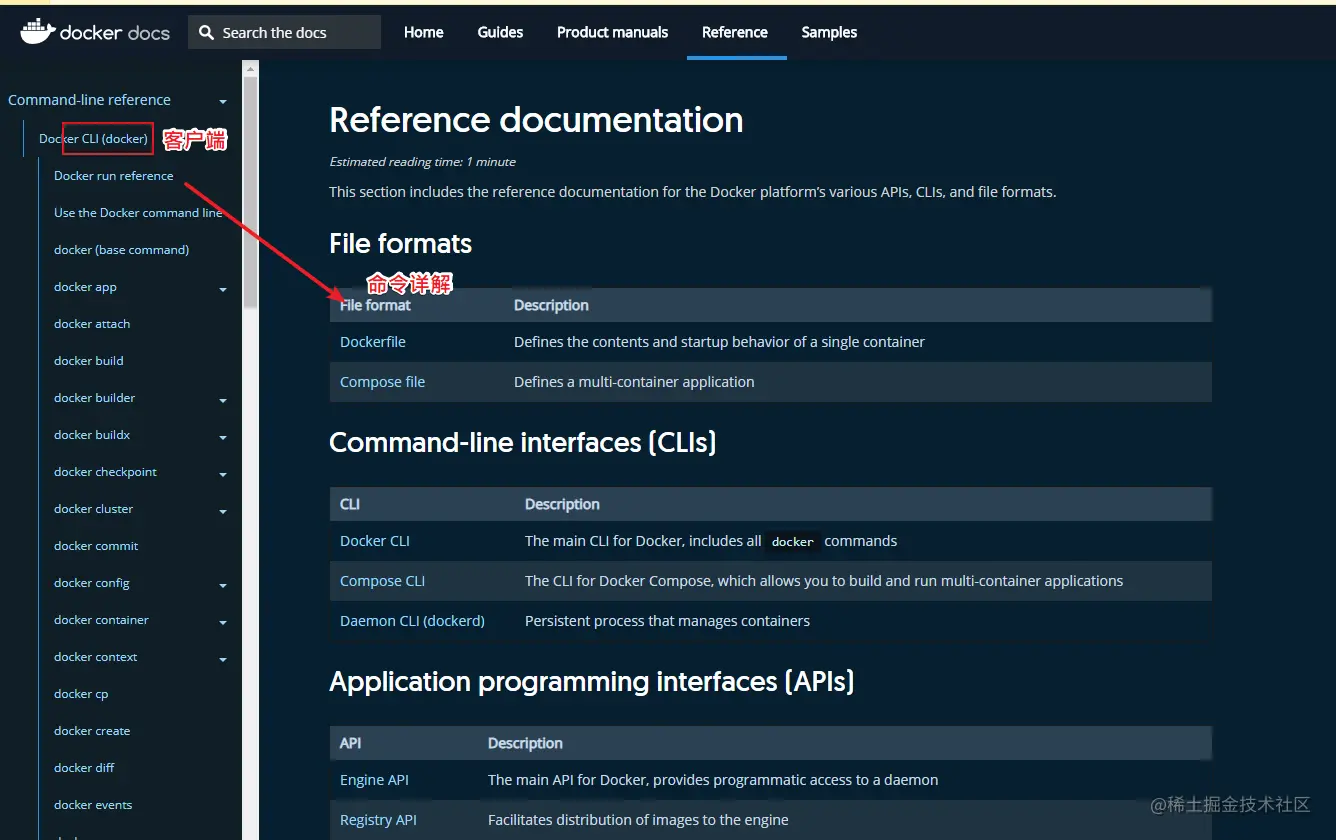Select docker attach in the sidebar
The image size is (1336, 840).
[x=92, y=324]
